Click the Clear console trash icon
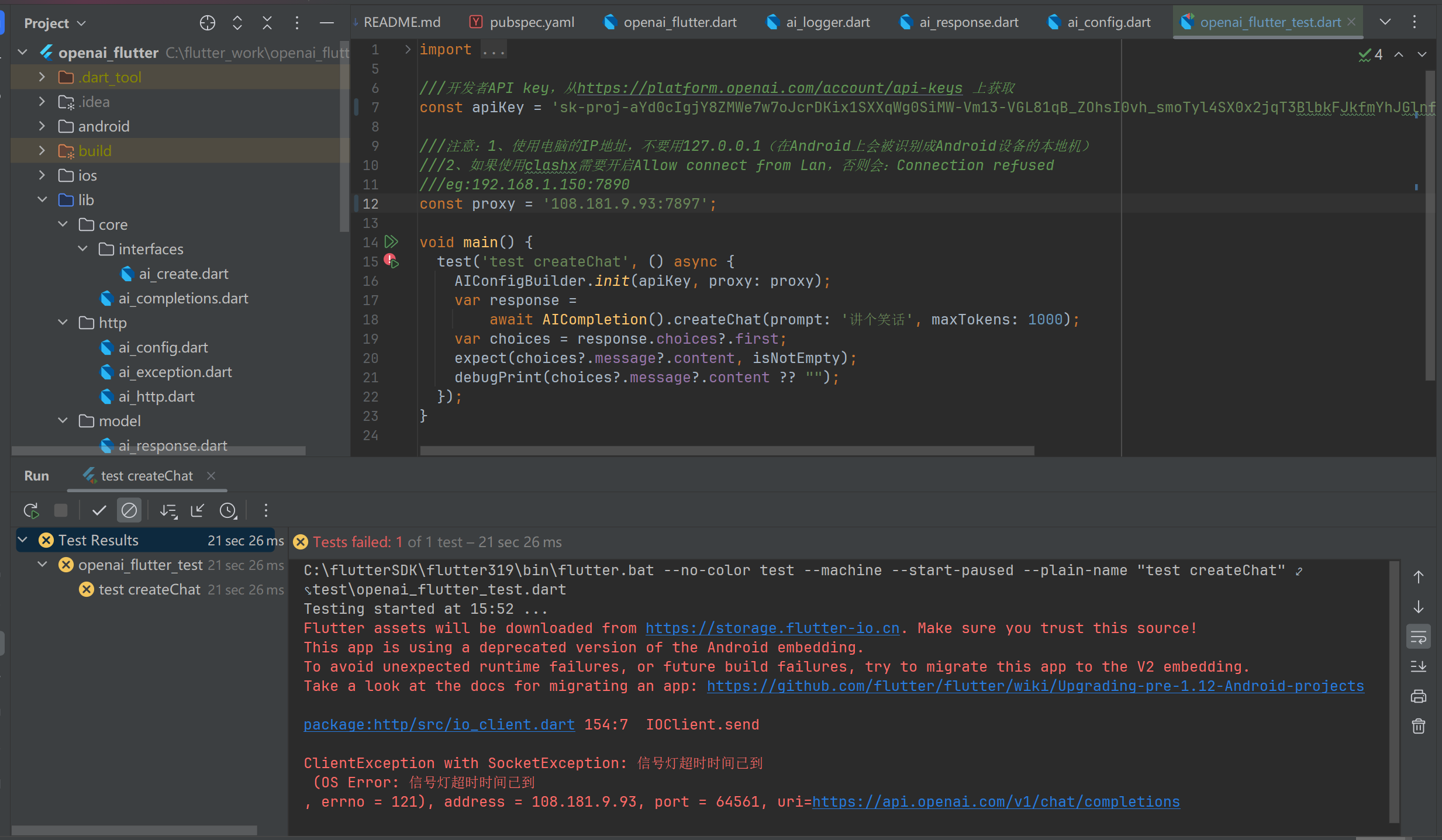 (1419, 726)
